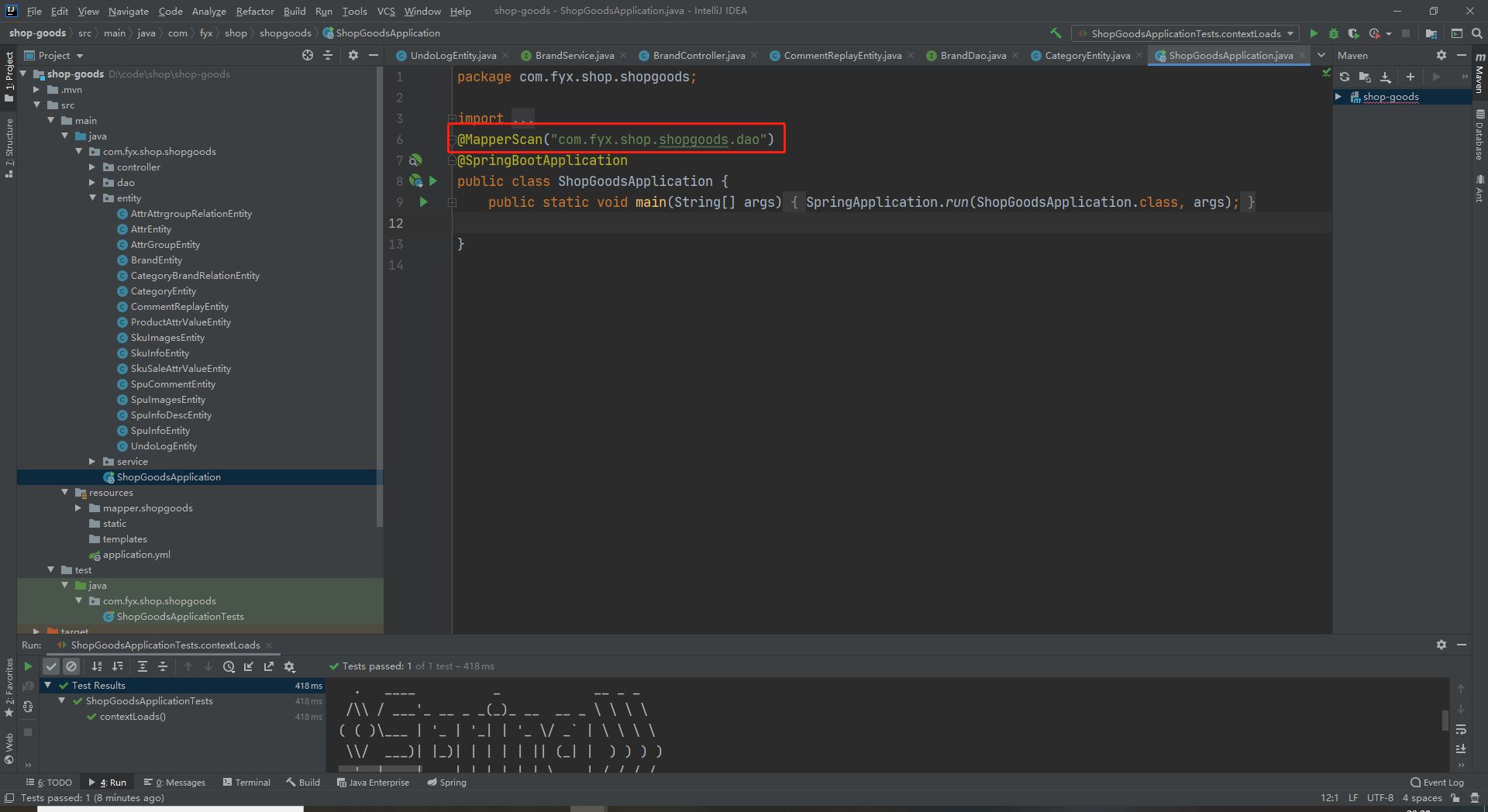
Task: Run main method from line 9 gutter
Action: [x=424, y=202]
